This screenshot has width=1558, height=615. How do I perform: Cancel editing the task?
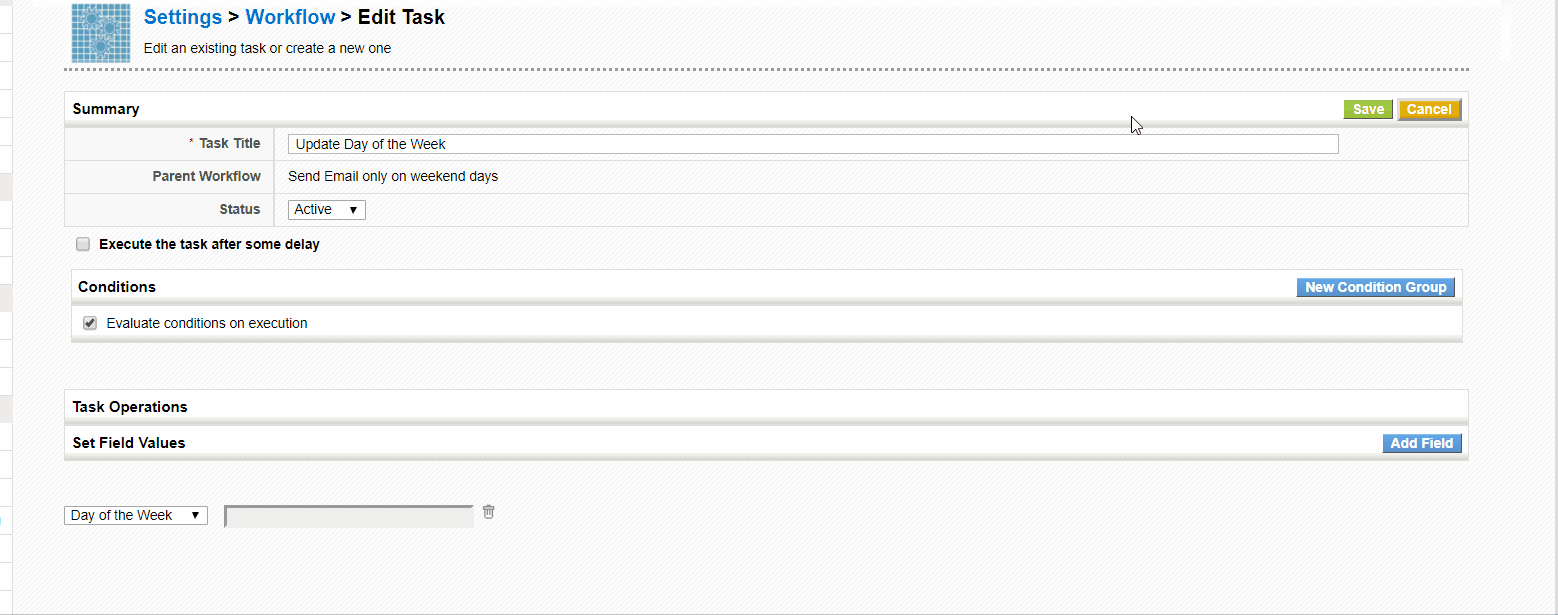[x=1428, y=110]
